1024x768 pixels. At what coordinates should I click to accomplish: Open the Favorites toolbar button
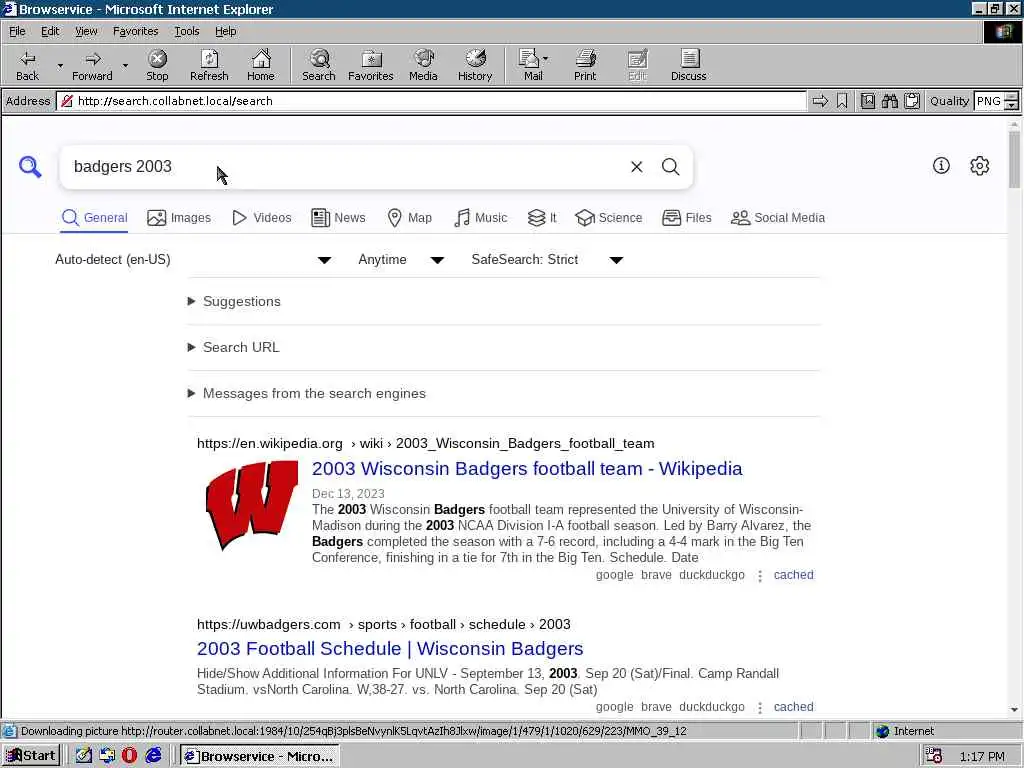(370, 65)
